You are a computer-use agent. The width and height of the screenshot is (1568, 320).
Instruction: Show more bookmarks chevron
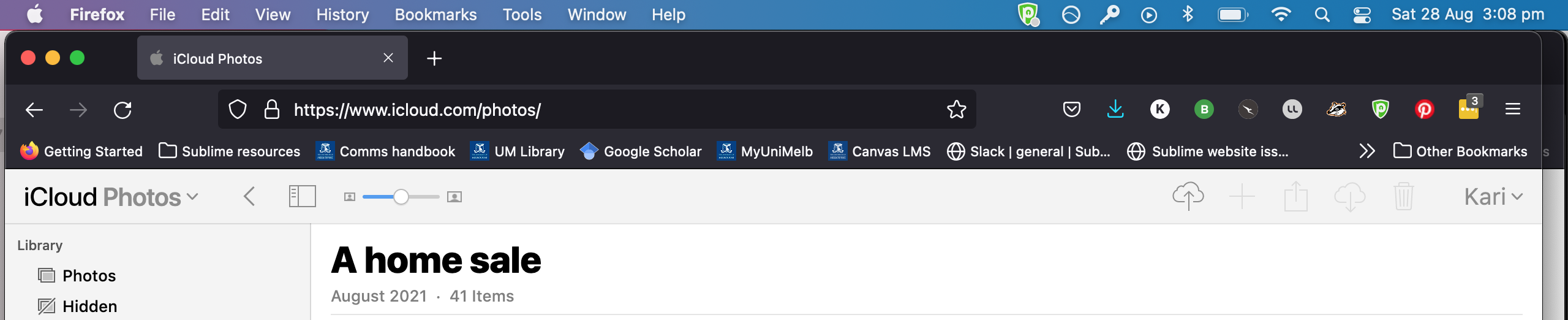click(x=1366, y=151)
